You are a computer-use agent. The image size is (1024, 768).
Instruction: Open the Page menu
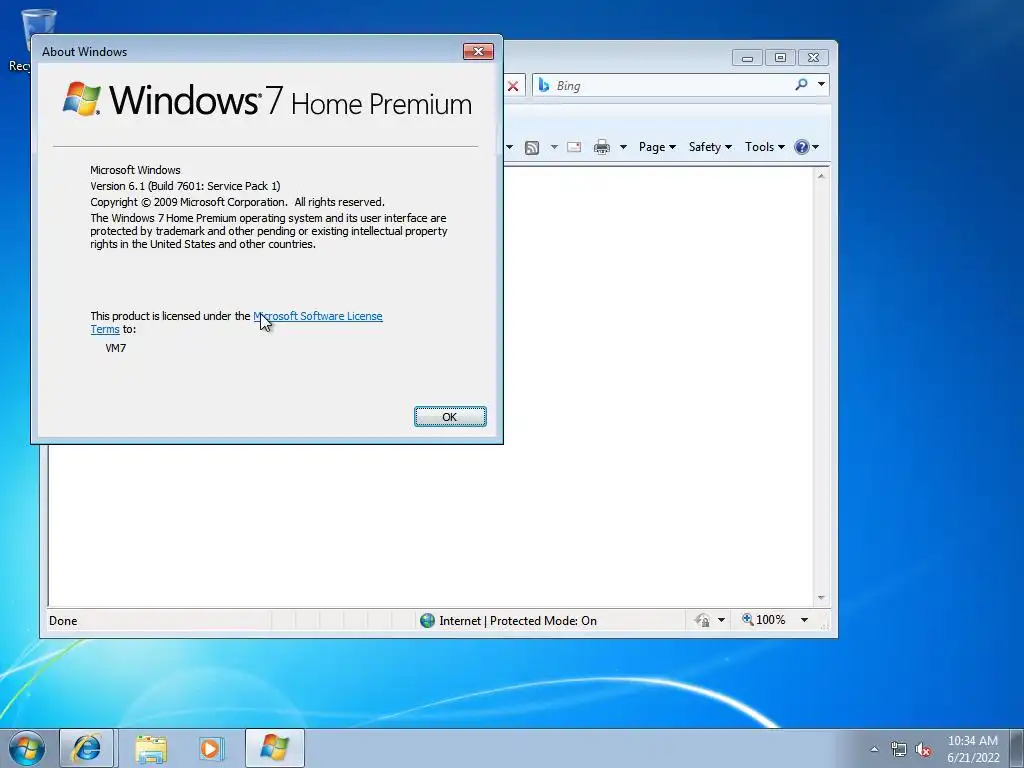657,147
